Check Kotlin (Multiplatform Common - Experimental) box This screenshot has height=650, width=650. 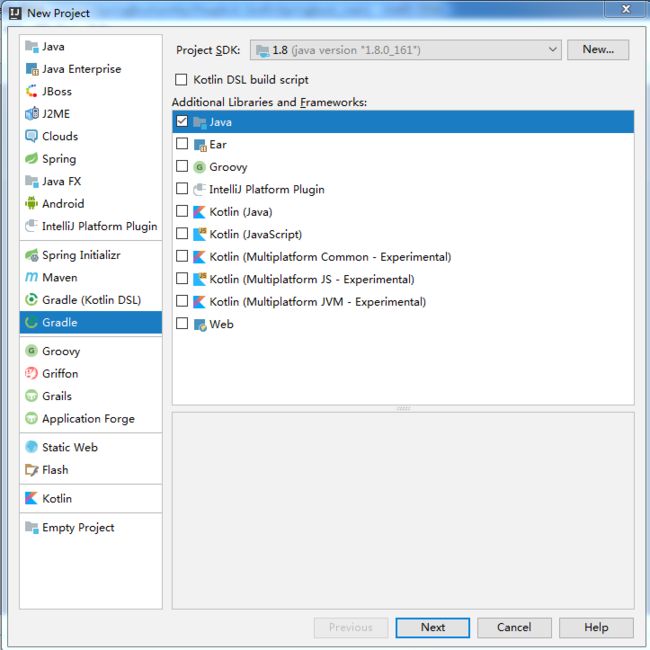coord(182,256)
